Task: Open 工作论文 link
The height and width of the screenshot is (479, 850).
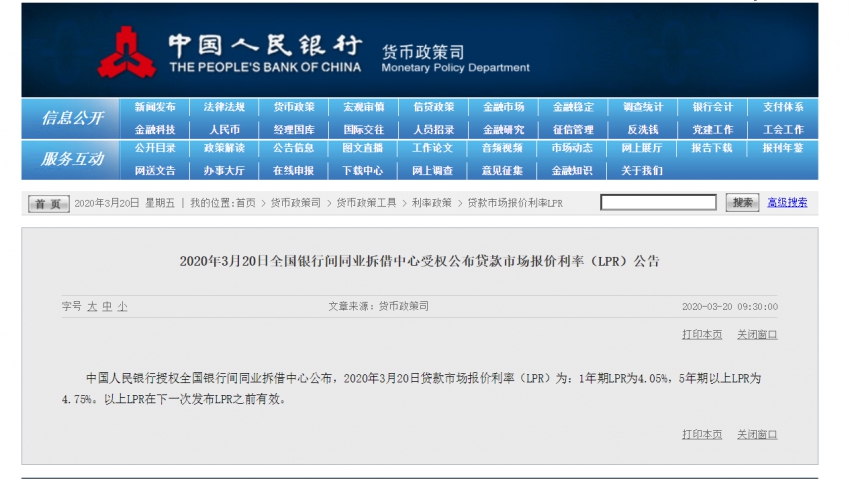Action: tap(432, 148)
